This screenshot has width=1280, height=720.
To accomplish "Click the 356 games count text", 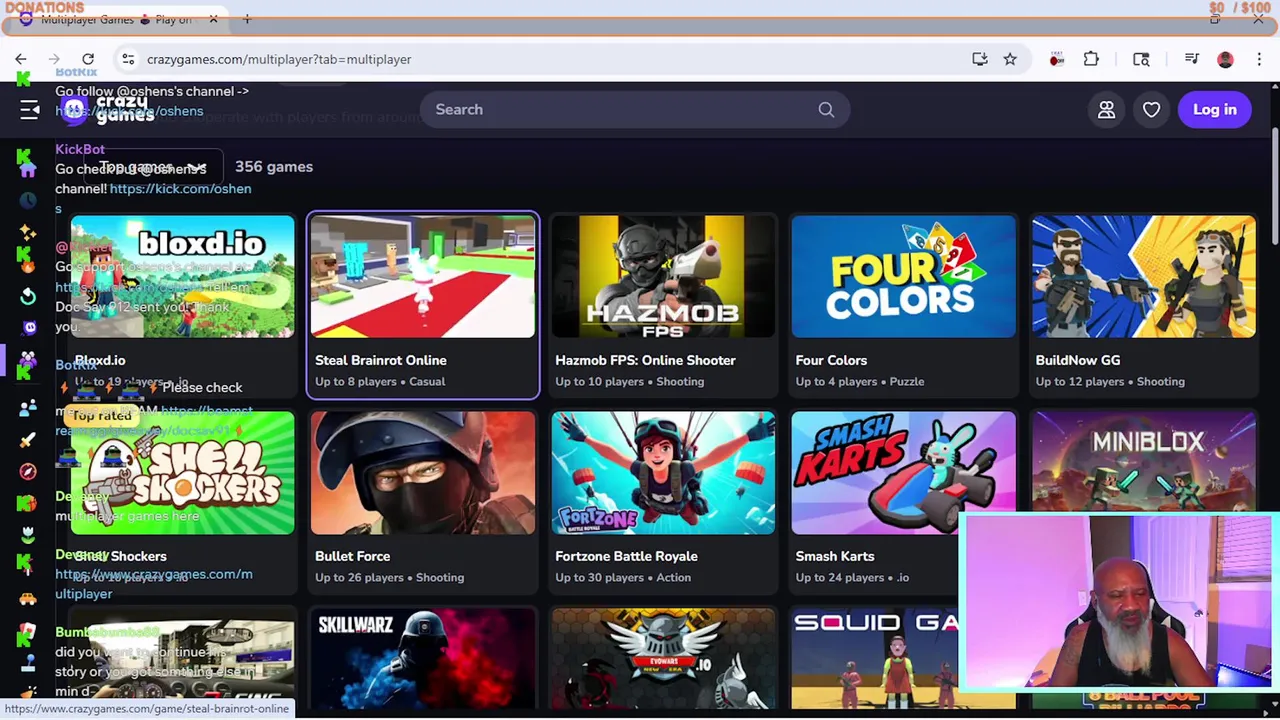I will (x=274, y=167).
